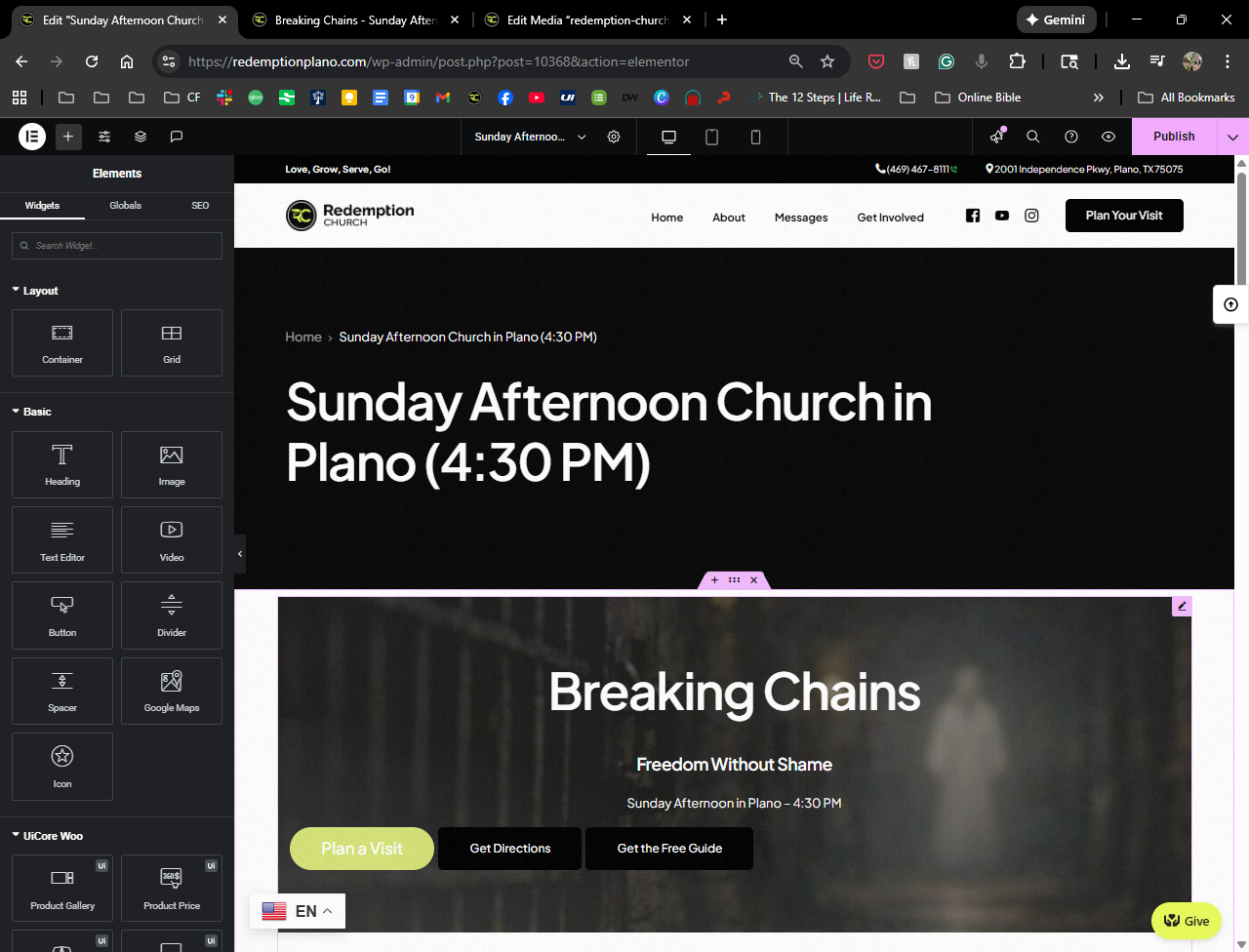Open Finder search icon in top bar

point(1033,137)
